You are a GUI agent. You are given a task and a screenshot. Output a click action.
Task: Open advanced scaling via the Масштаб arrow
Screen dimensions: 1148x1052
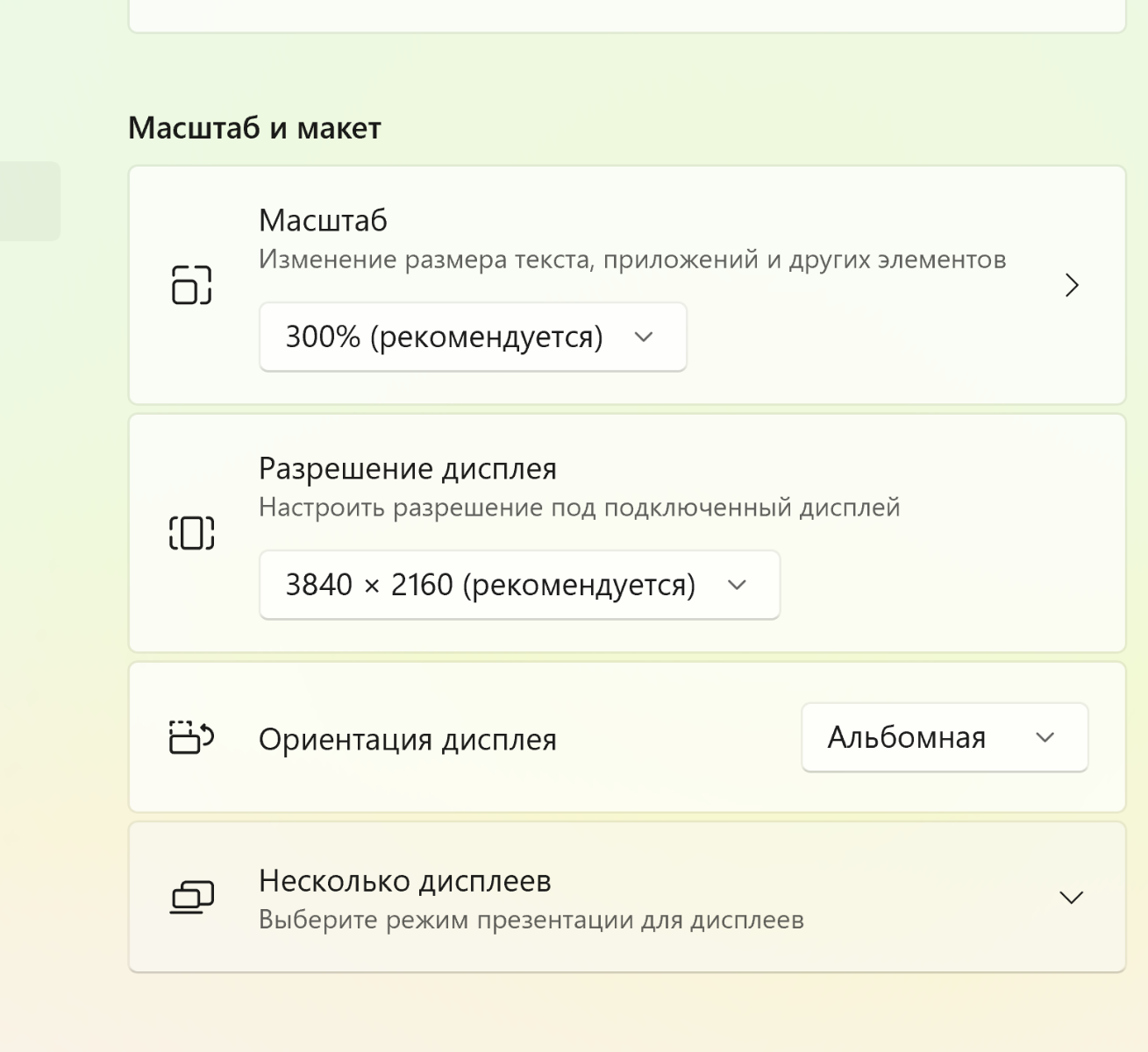pyautogui.click(x=1071, y=285)
